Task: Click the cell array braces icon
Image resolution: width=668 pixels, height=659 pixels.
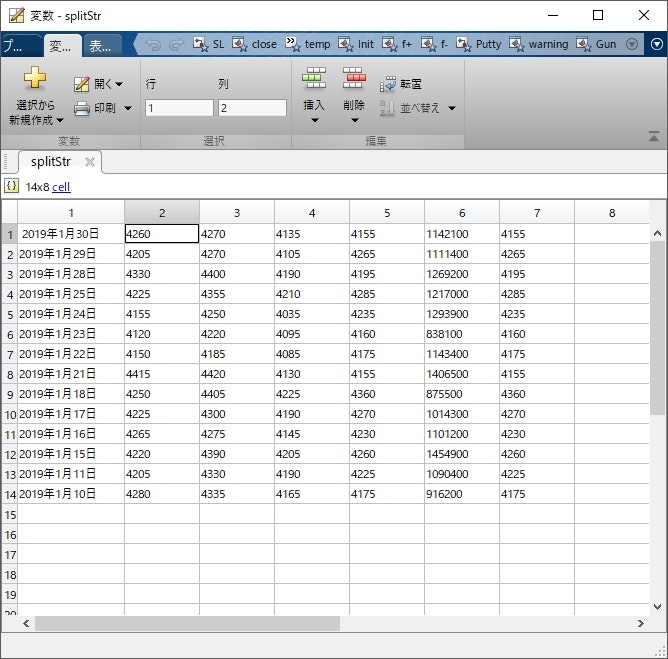Action: coord(11,186)
